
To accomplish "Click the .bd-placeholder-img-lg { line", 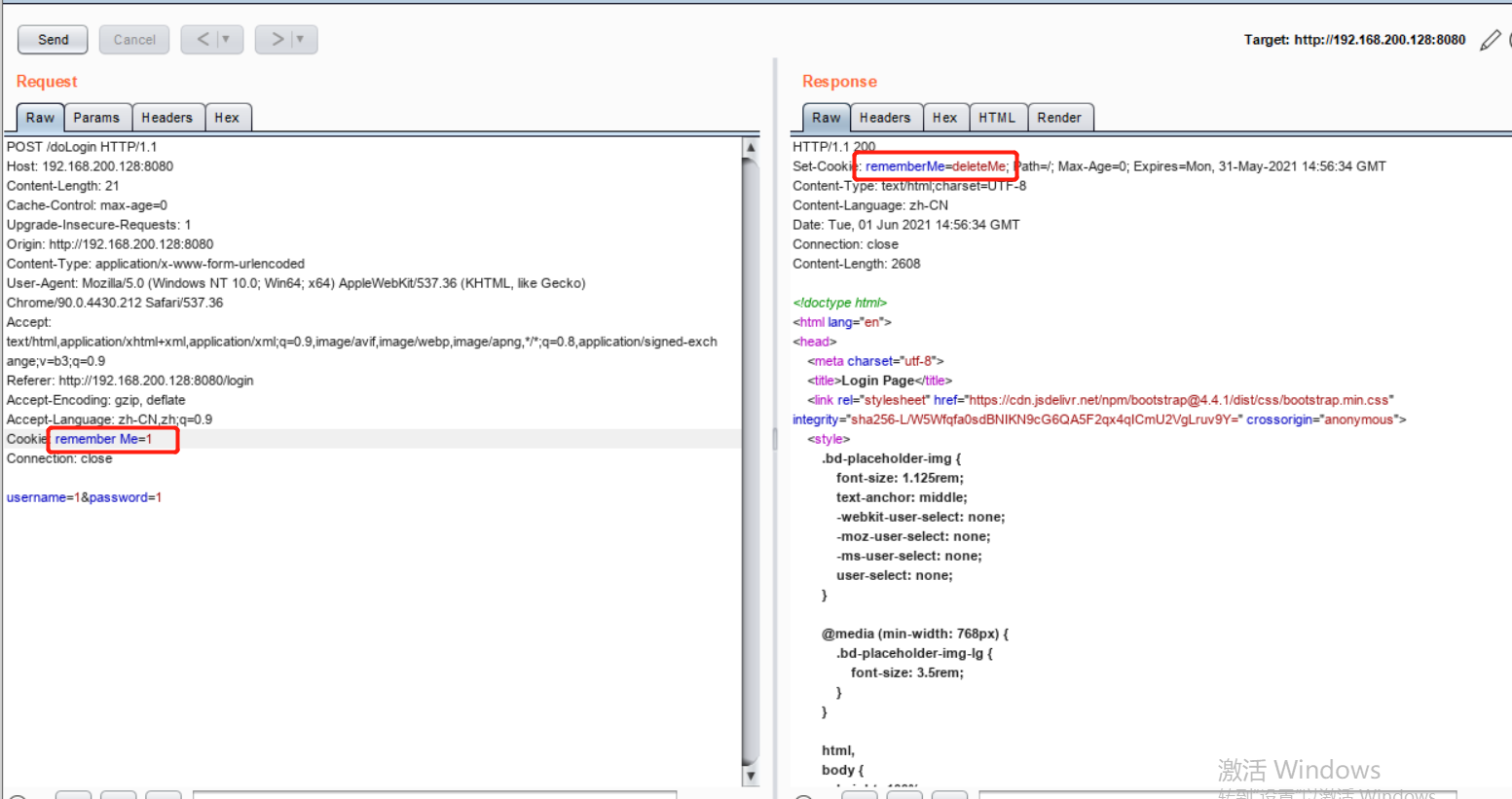I will coord(914,653).
